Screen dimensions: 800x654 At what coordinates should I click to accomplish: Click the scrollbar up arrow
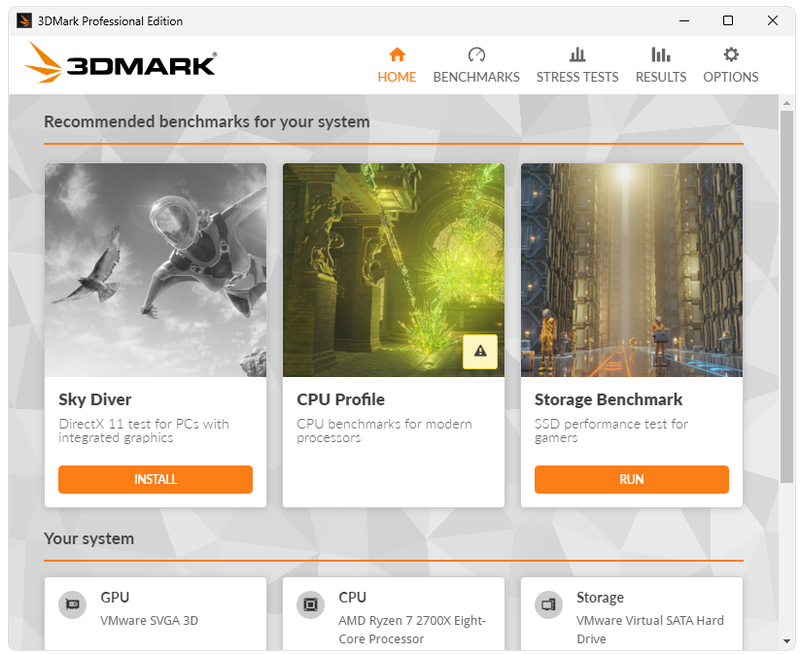coord(786,104)
